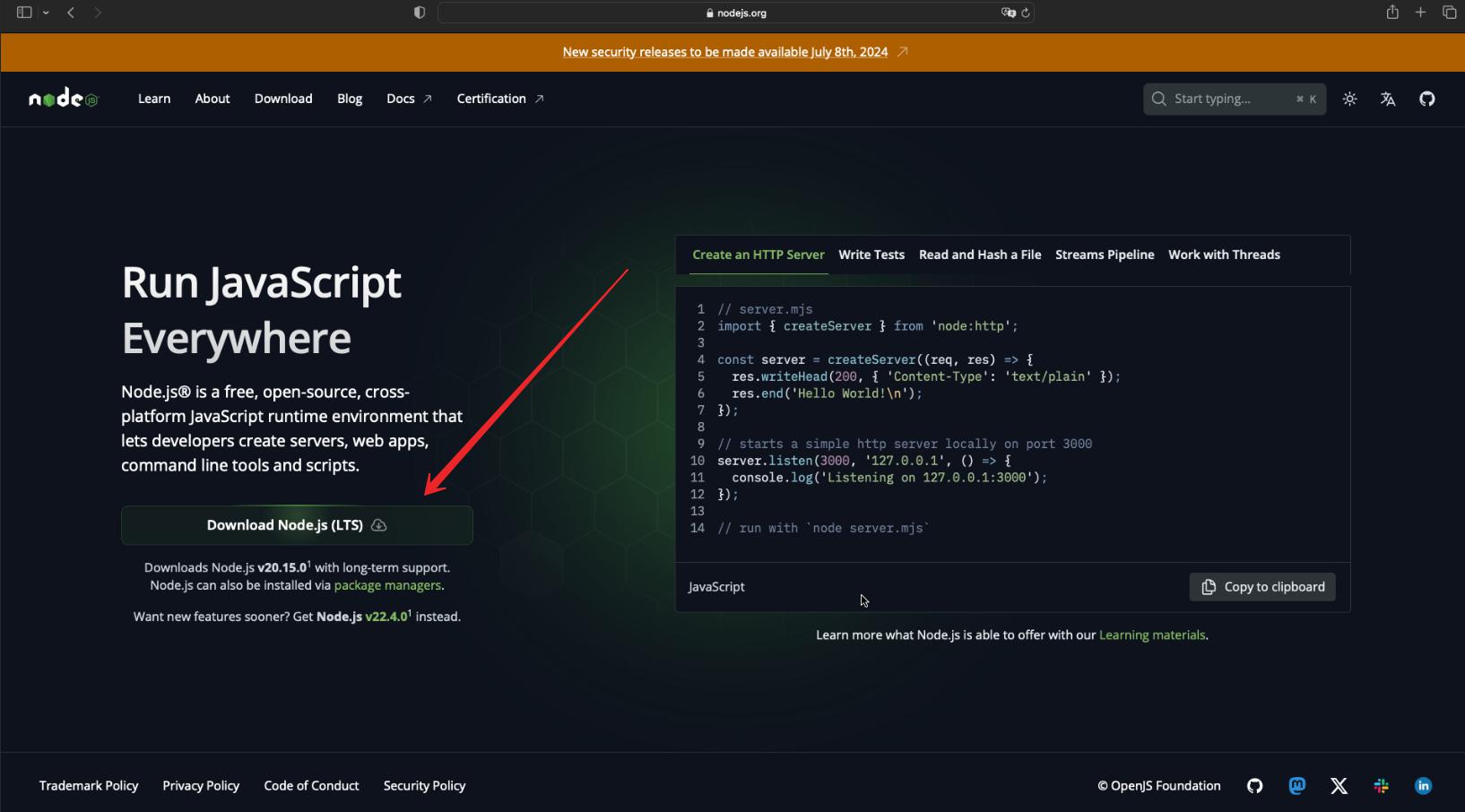Screen dimensions: 1465x812
Task: Click the Node.js logo in the navbar
Action: click(63, 99)
